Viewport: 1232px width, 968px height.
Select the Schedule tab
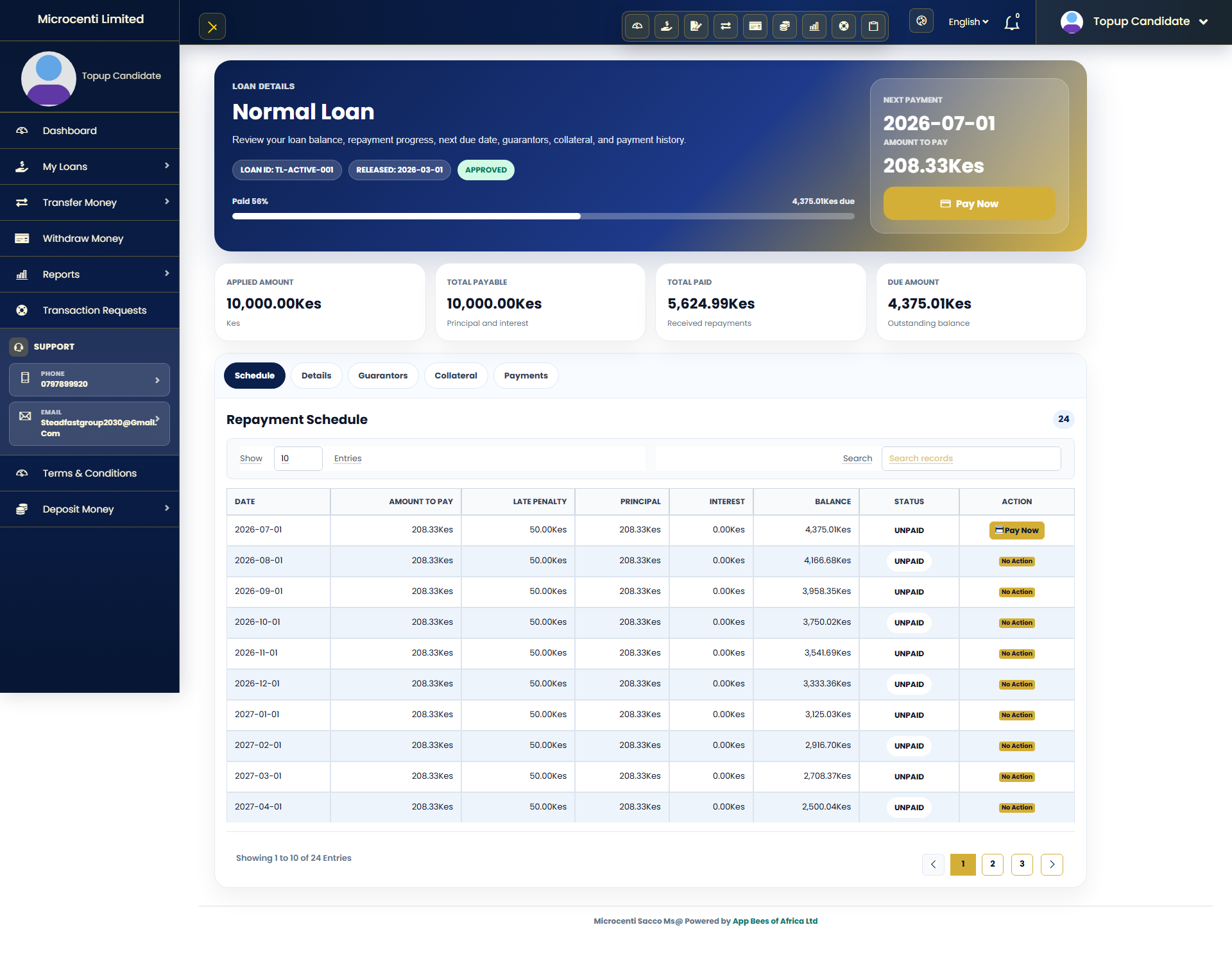[x=255, y=376]
